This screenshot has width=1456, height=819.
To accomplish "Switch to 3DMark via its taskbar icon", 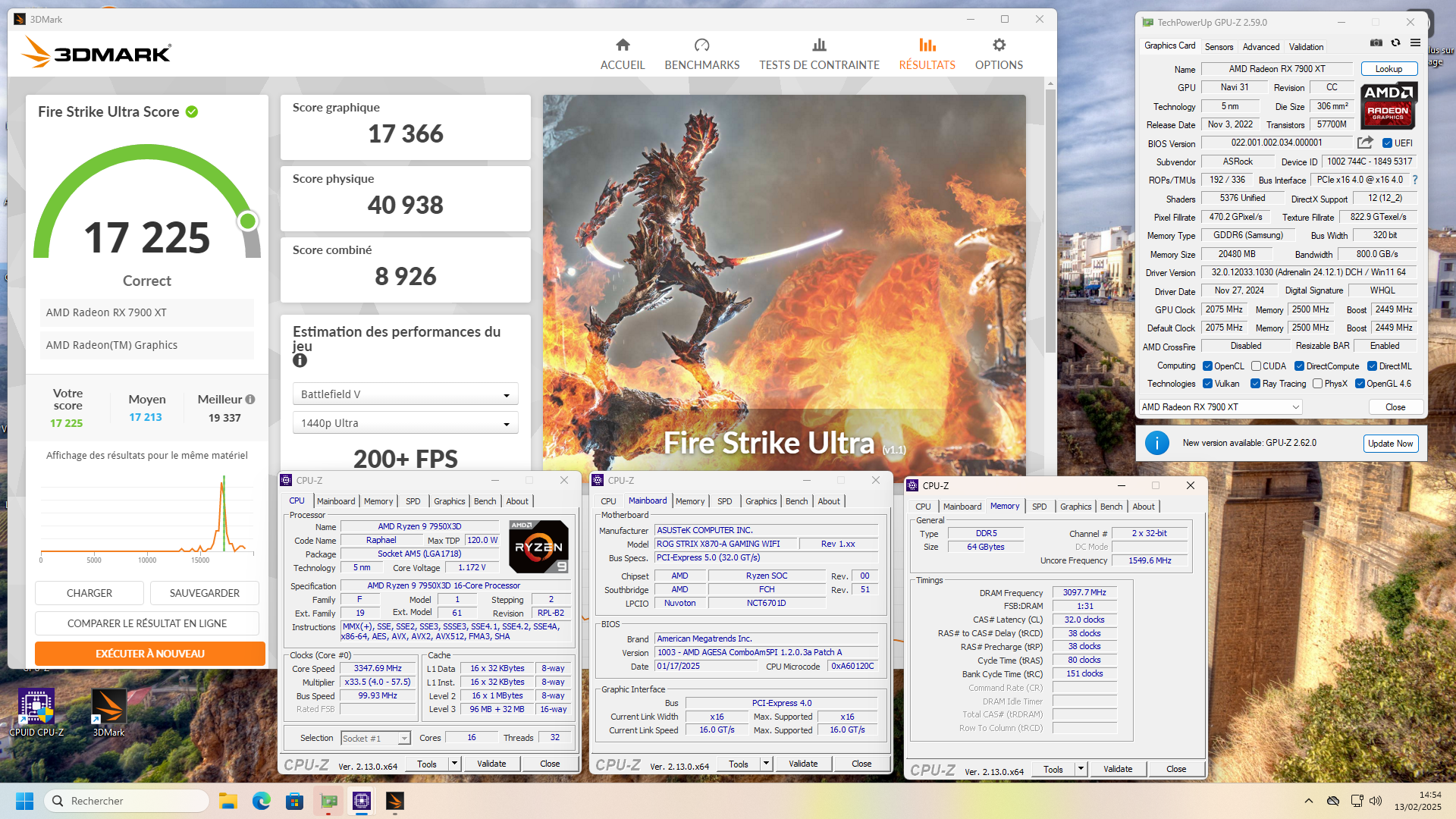I will [x=395, y=801].
